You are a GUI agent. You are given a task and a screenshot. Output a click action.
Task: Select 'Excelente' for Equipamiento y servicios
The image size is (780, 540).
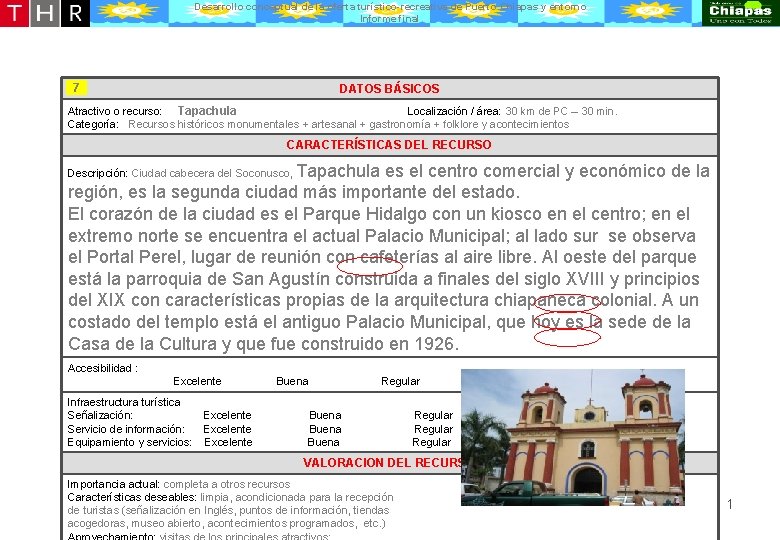point(228,443)
